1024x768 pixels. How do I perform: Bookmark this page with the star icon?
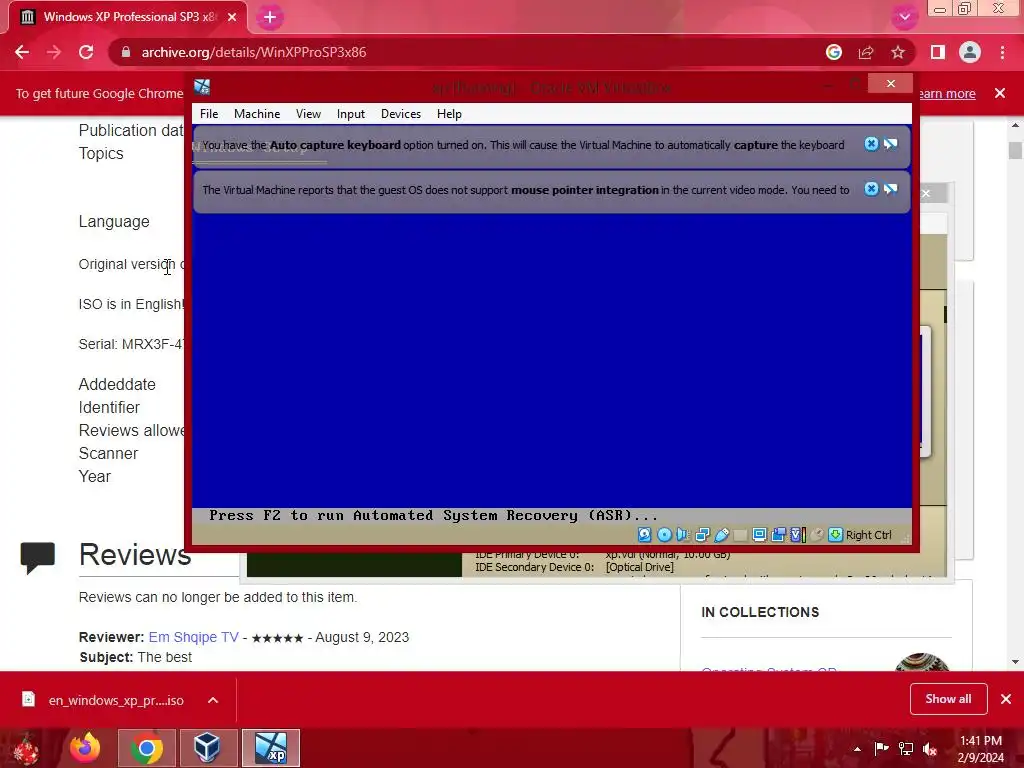coord(898,52)
